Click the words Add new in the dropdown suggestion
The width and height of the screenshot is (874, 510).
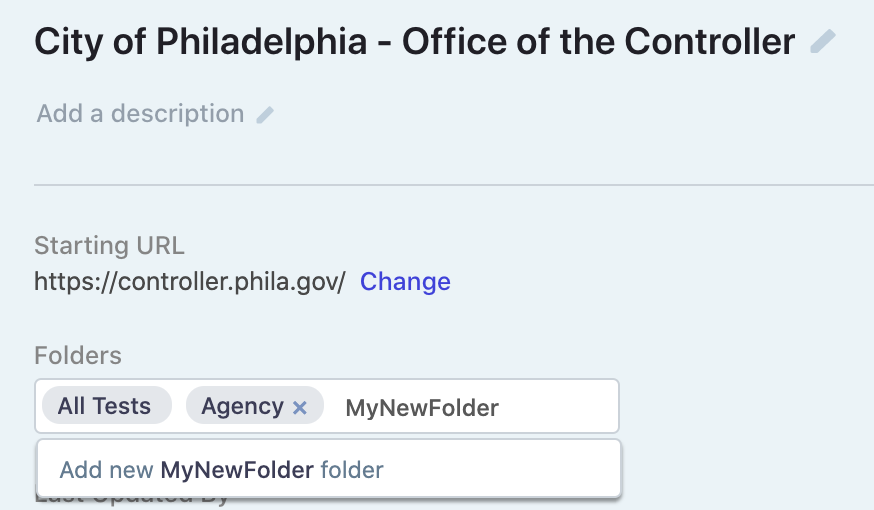point(106,469)
